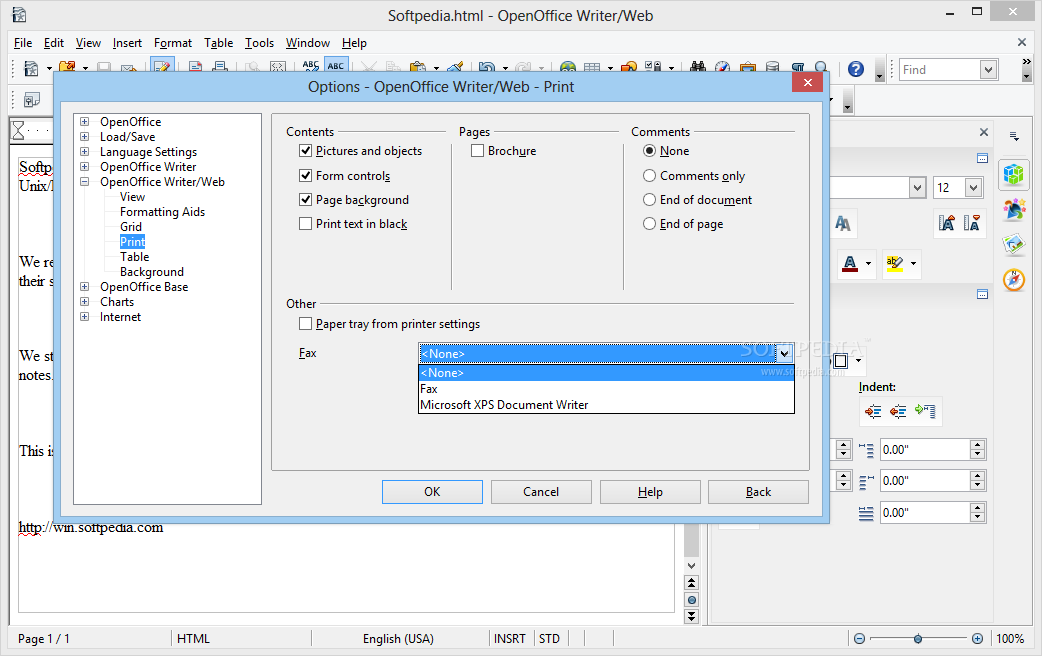Click the Highlighting marker icon
This screenshot has height=656, width=1042.
click(x=894, y=263)
